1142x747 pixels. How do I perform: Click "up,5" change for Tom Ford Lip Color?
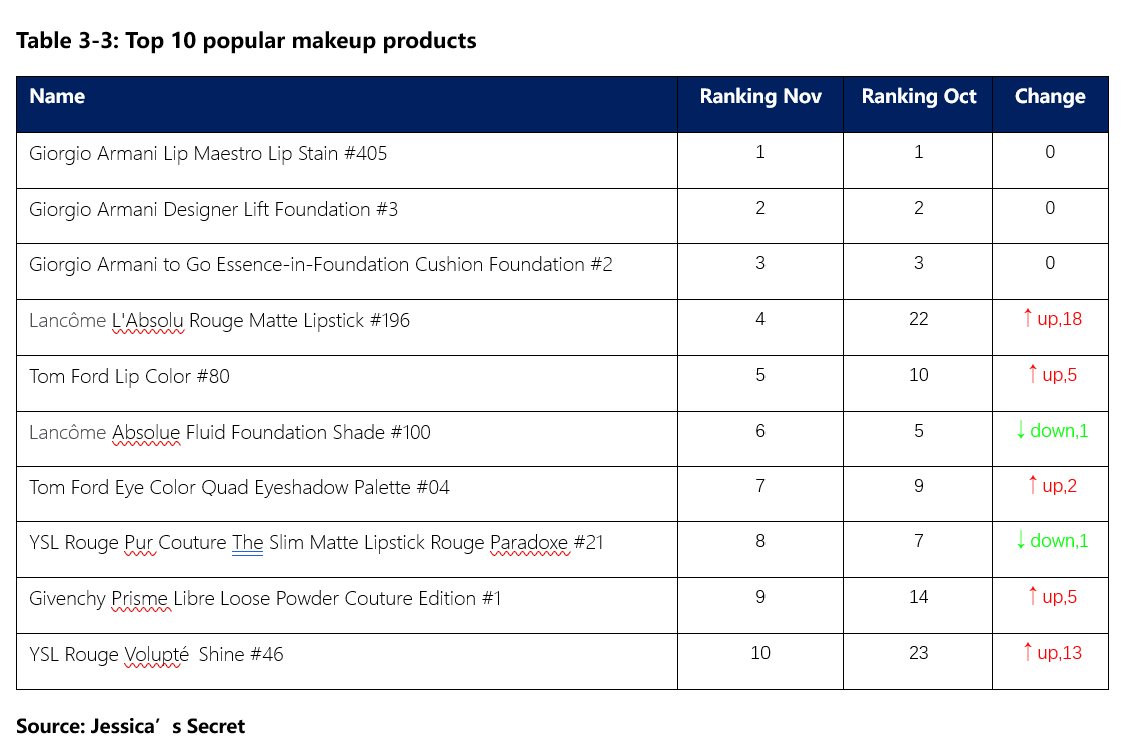pos(1052,375)
